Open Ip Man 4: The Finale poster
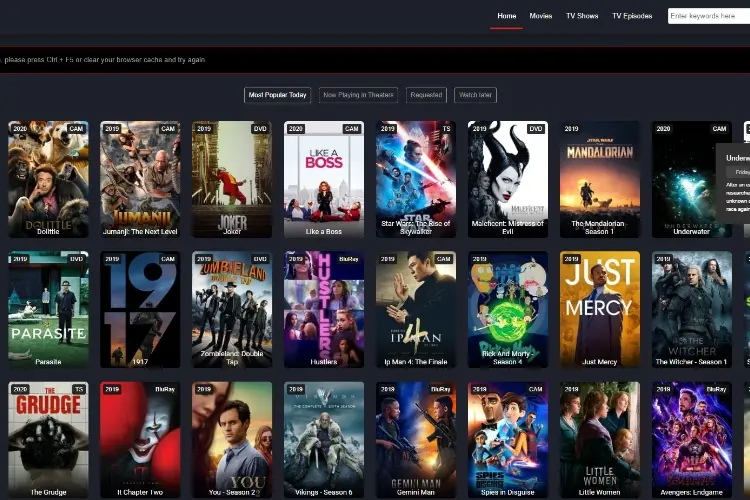750x500 pixels. pos(416,310)
